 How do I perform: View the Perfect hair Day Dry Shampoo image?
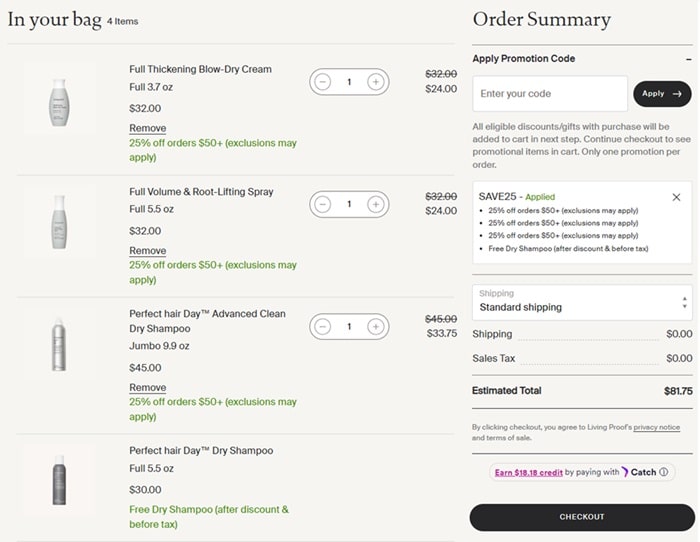pyautogui.click(x=59, y=481)
